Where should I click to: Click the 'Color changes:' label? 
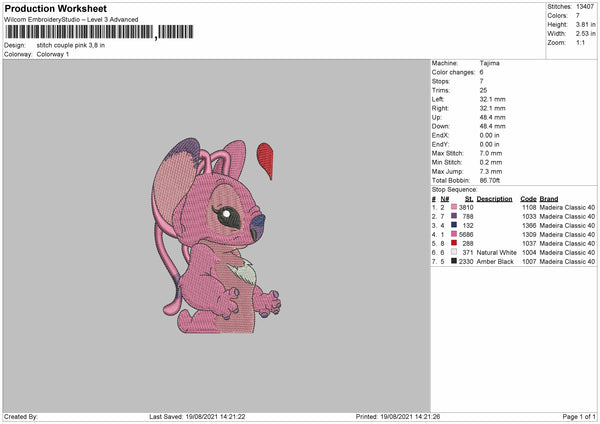(453, 72)
